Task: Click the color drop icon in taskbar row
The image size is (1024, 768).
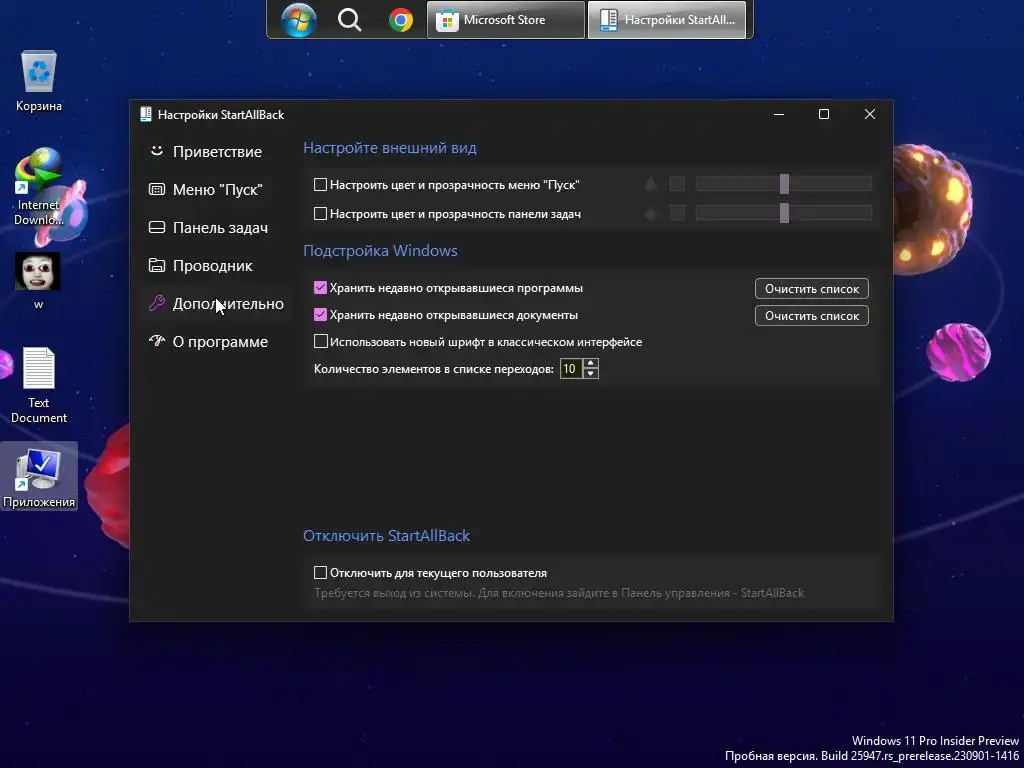Action: coord(650,213)
